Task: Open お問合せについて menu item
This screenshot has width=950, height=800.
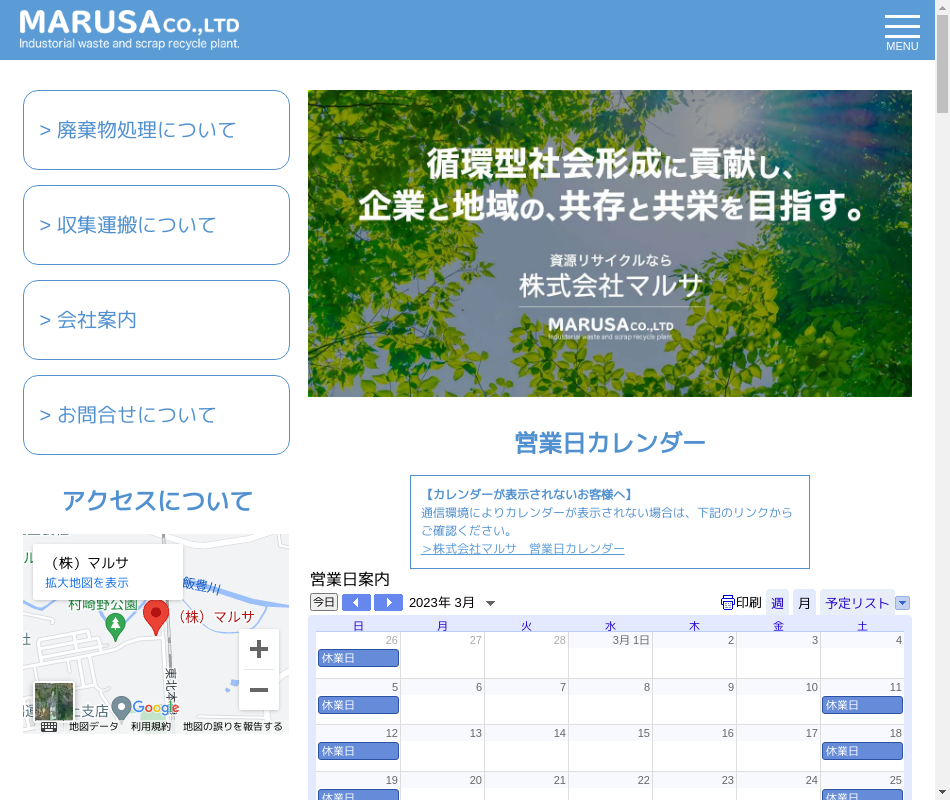Action: tap(156, 415)
